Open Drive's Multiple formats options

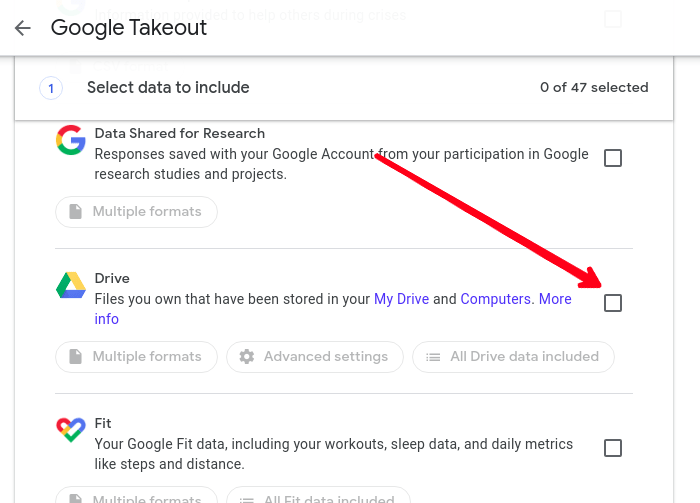136,357
